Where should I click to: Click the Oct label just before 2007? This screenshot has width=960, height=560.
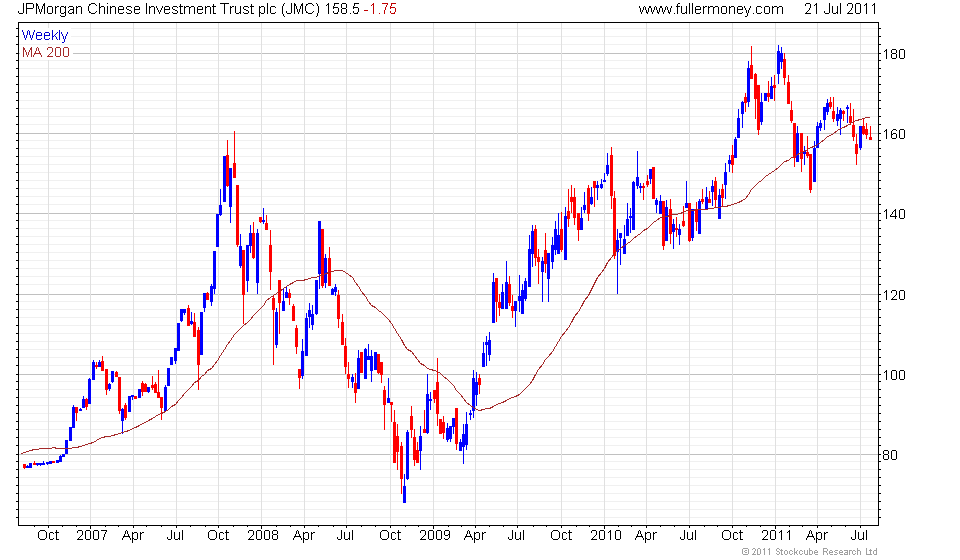[48, 535]
